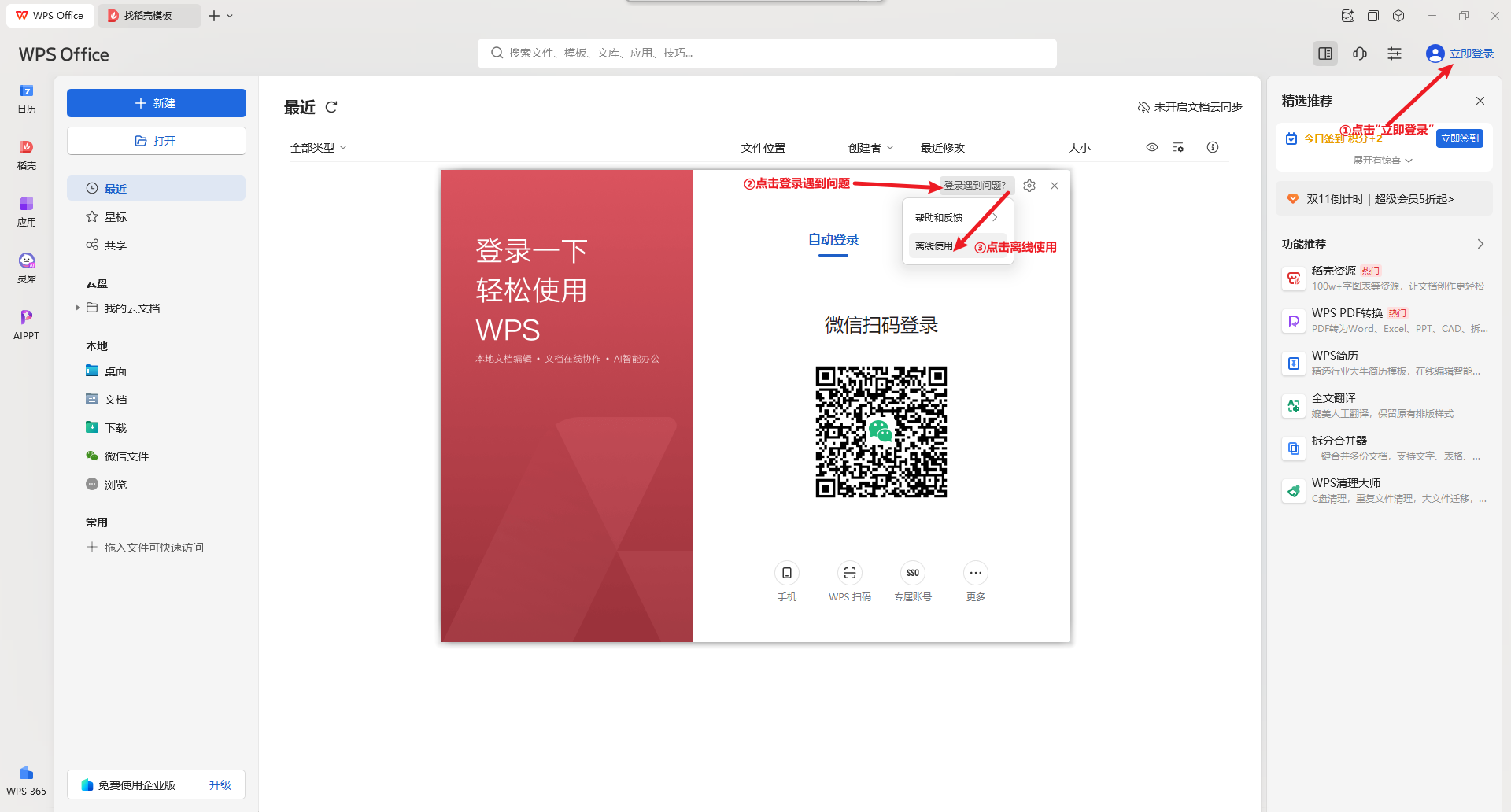Toggle the sidebar panel layout button

click(1325, 54)
